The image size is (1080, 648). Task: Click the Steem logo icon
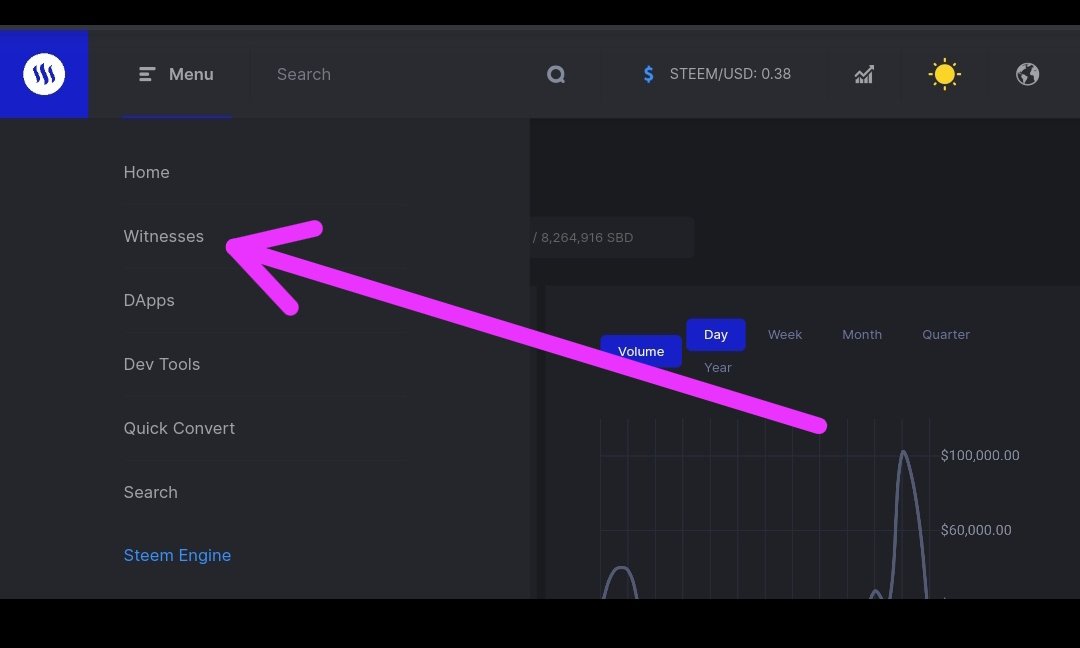click(44, 74)
